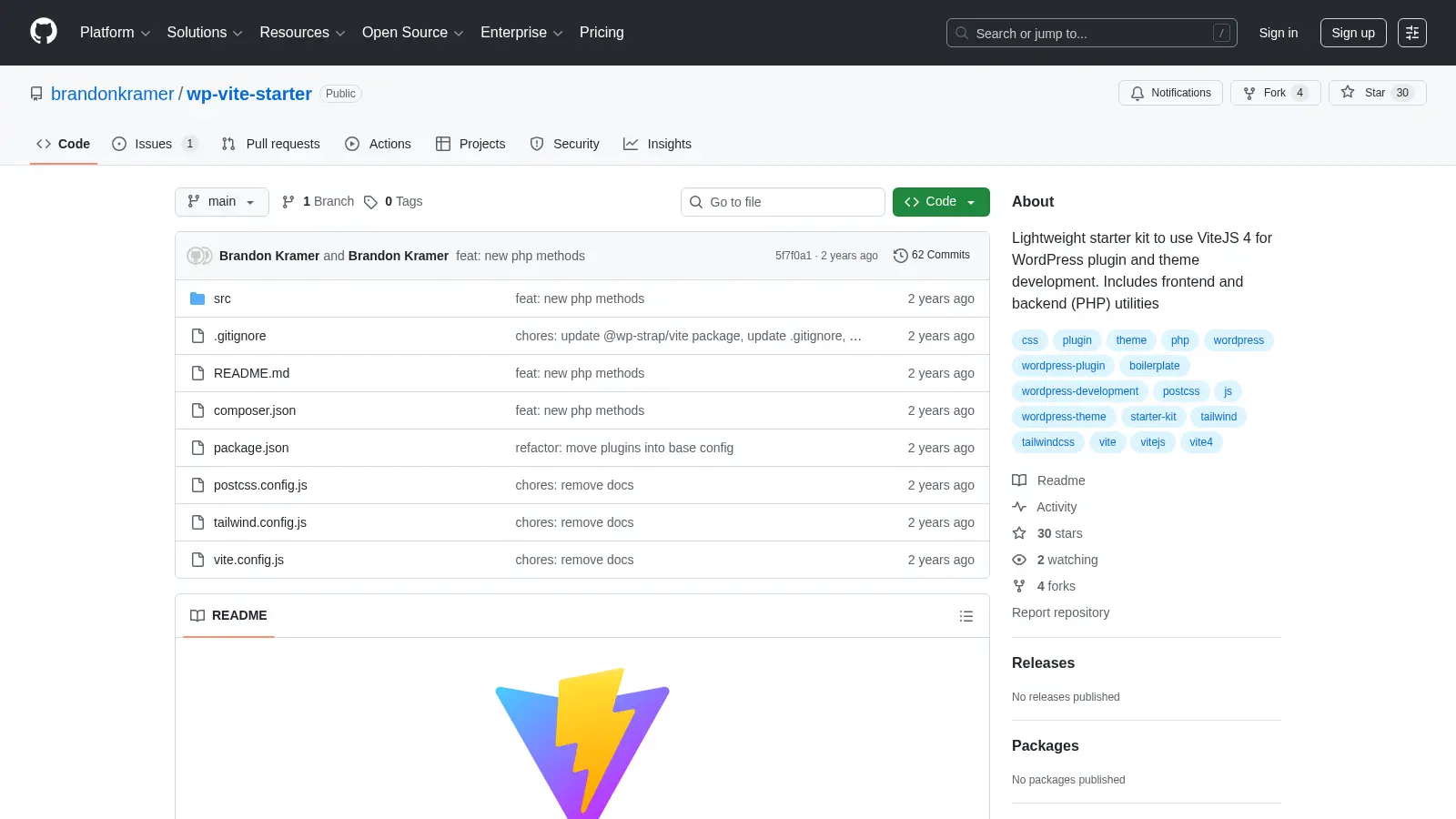The height and width of the screenshot is (819, 1456).
Task: Click the branch icon next to 1 Branch
Action: (288, 201)
